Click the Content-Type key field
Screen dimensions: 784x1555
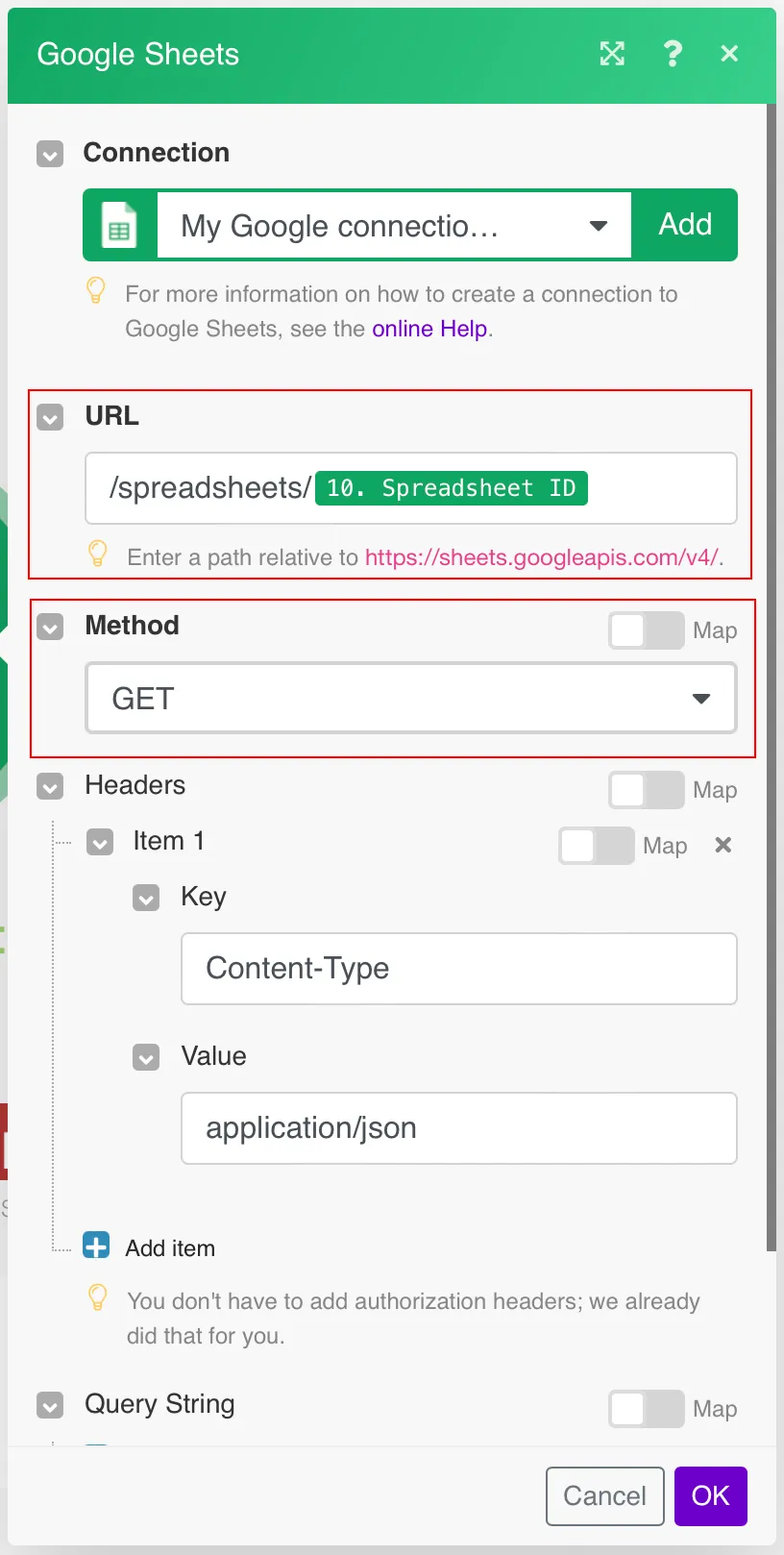[459, 969]
